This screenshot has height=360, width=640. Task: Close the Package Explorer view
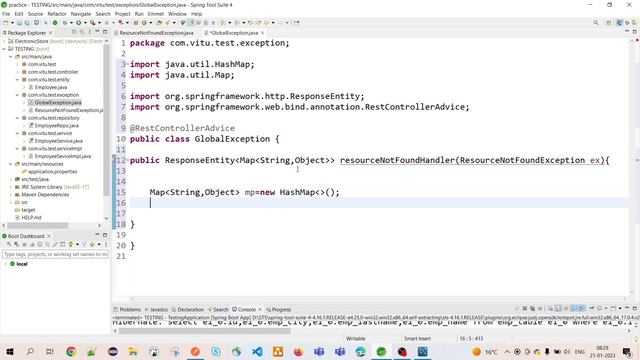[51, 33]
